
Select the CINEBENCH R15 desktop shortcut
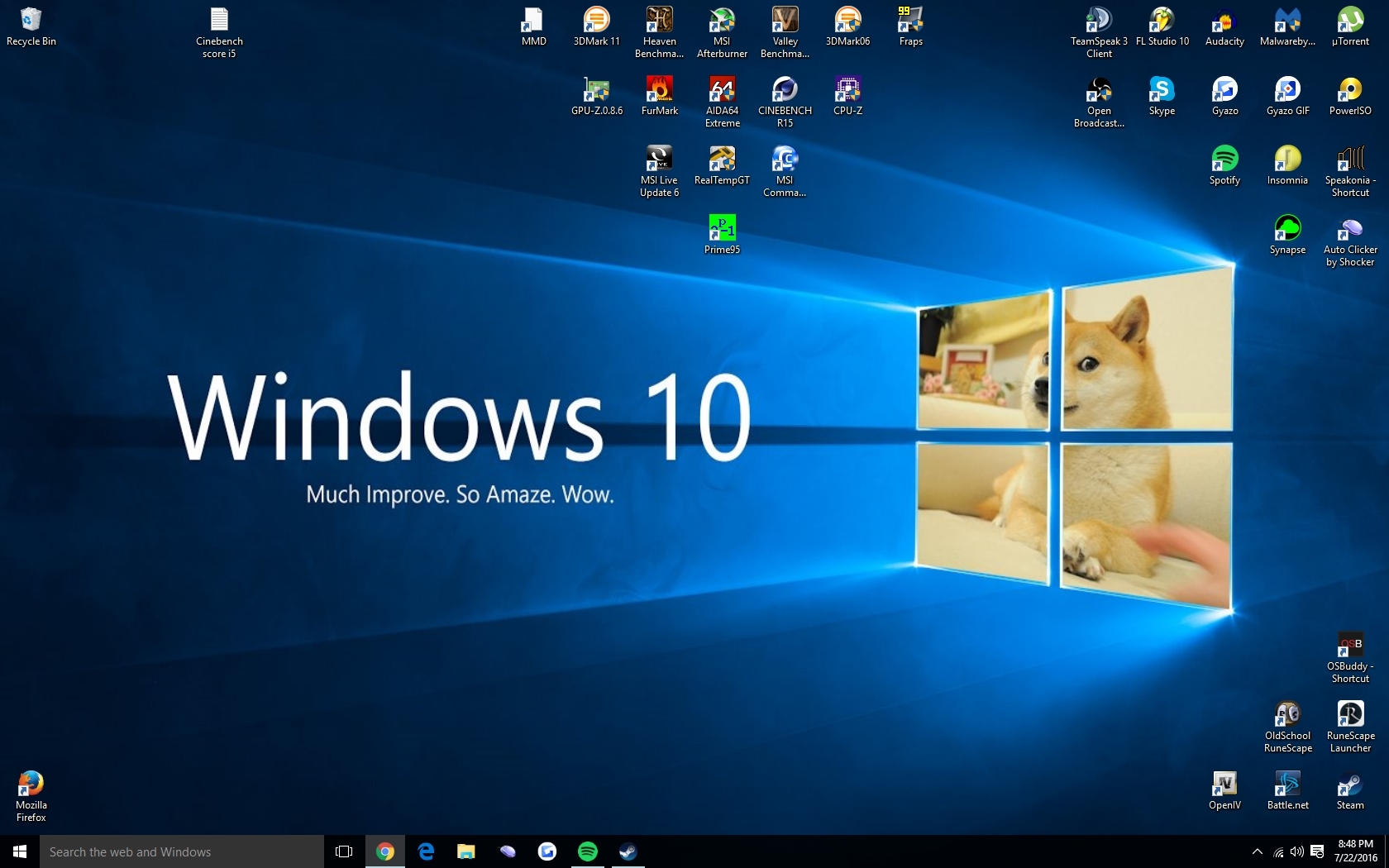click(785, 103)
